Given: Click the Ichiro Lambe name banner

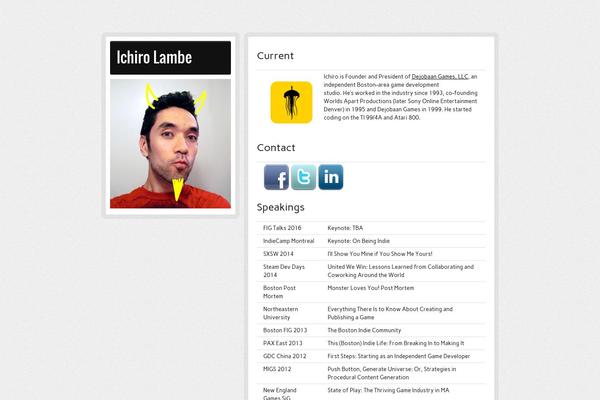Looking at the screenshot, I should click(x=170, y=58).
